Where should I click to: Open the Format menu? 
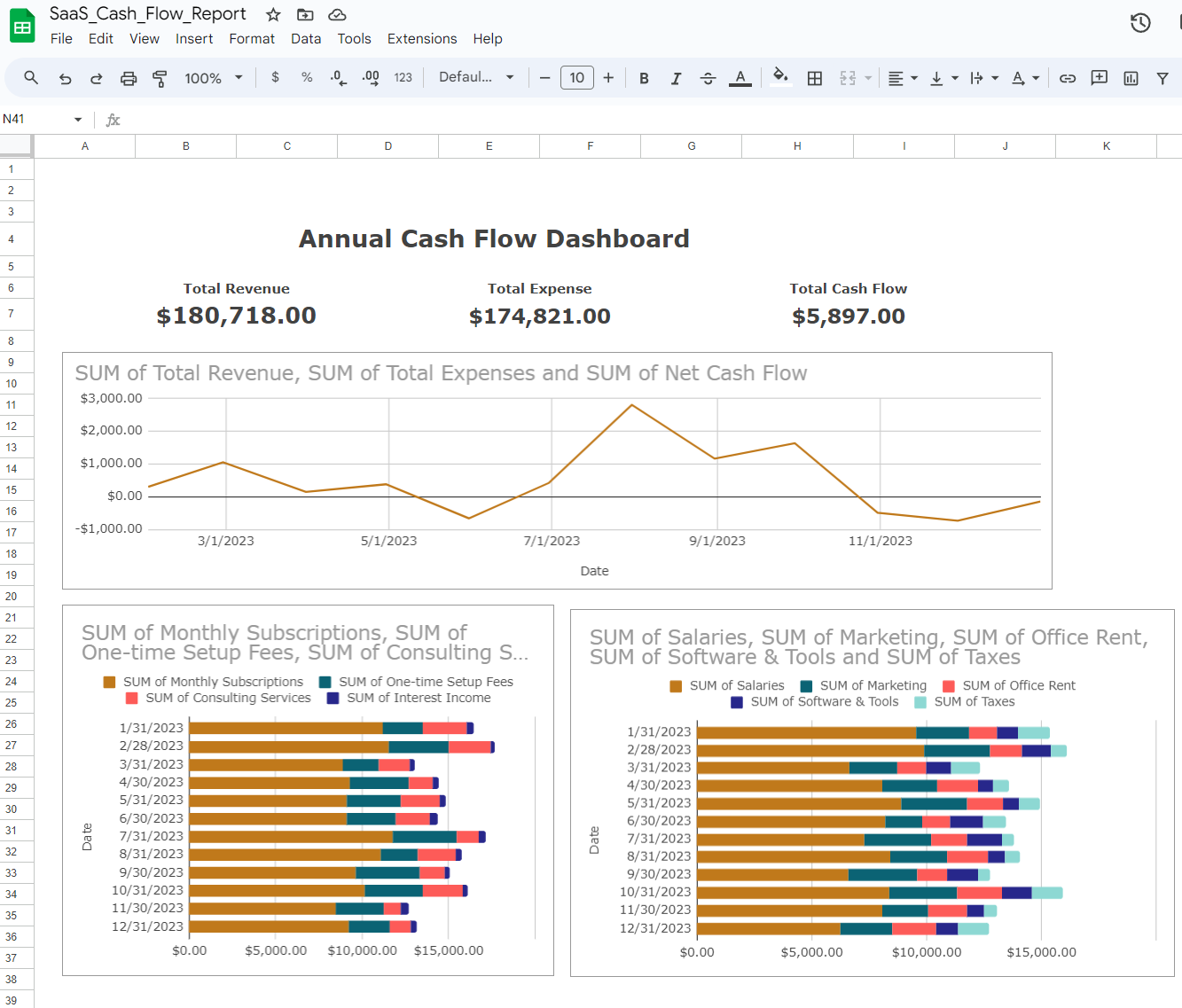(252, 39)
